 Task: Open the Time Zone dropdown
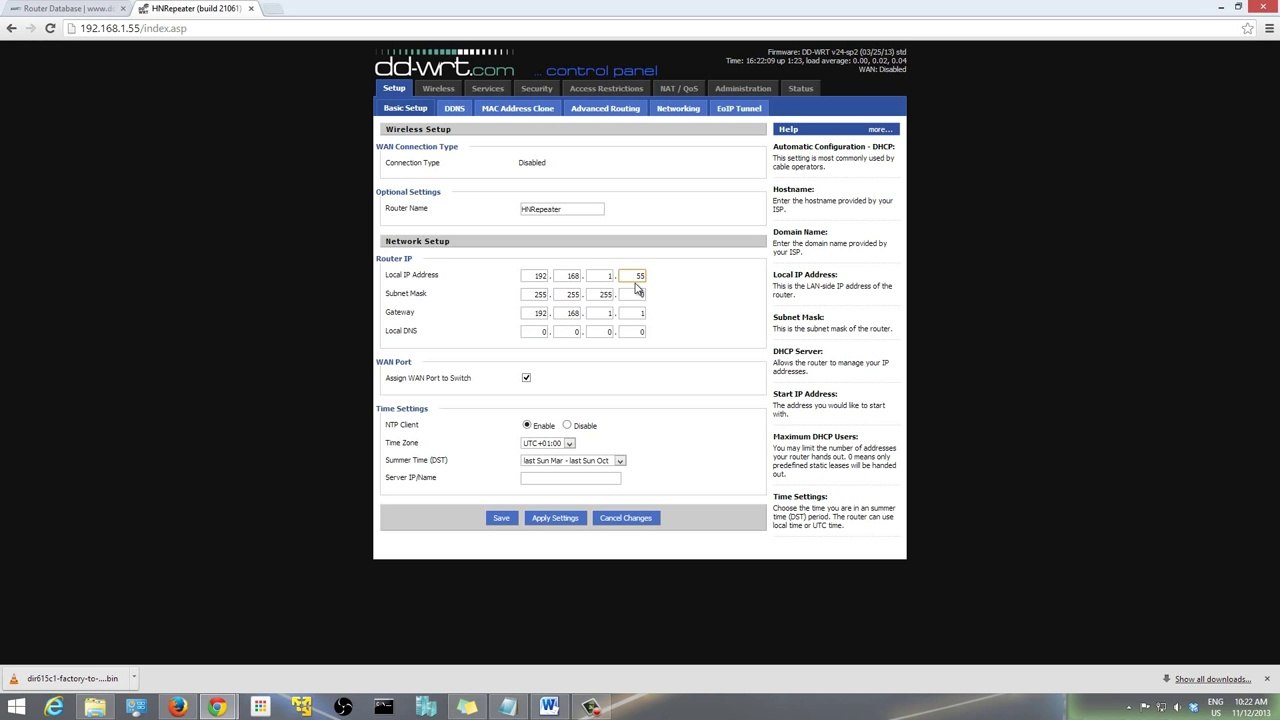click(548, 443)
